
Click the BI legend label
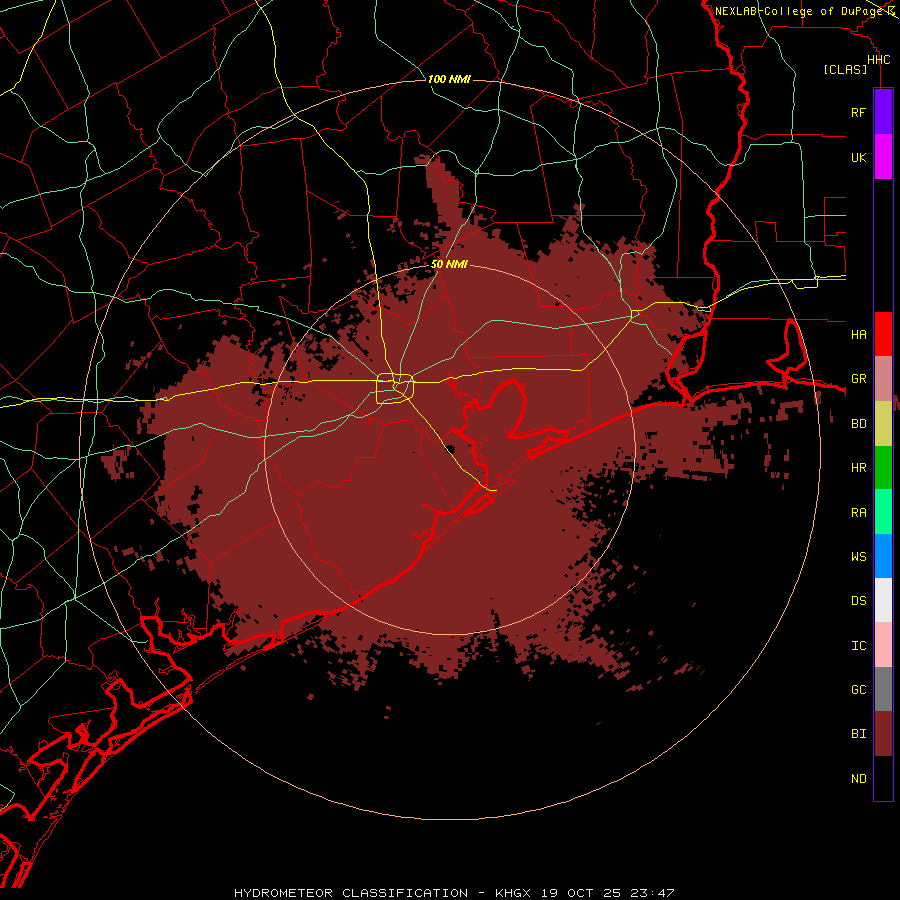pyautogui.click(x=858, y=734)
